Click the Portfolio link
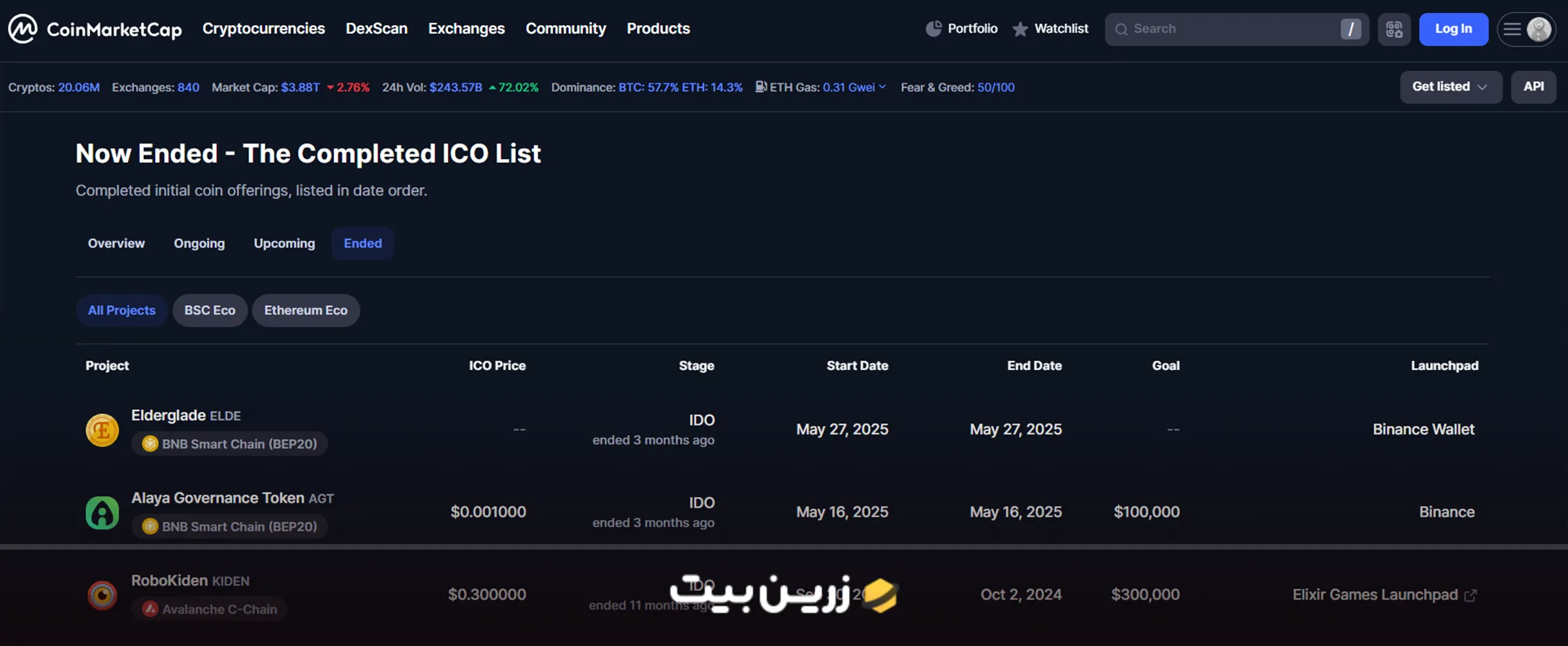Viewport: 1568px width, 646px height. tap(972, 28)
